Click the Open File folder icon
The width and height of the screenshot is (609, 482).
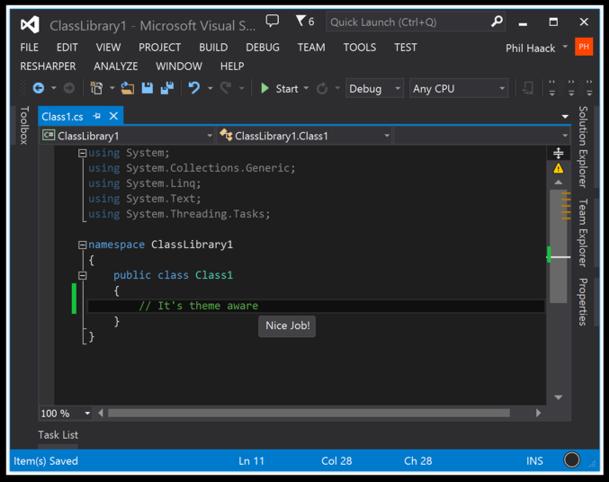click(127, 89)
